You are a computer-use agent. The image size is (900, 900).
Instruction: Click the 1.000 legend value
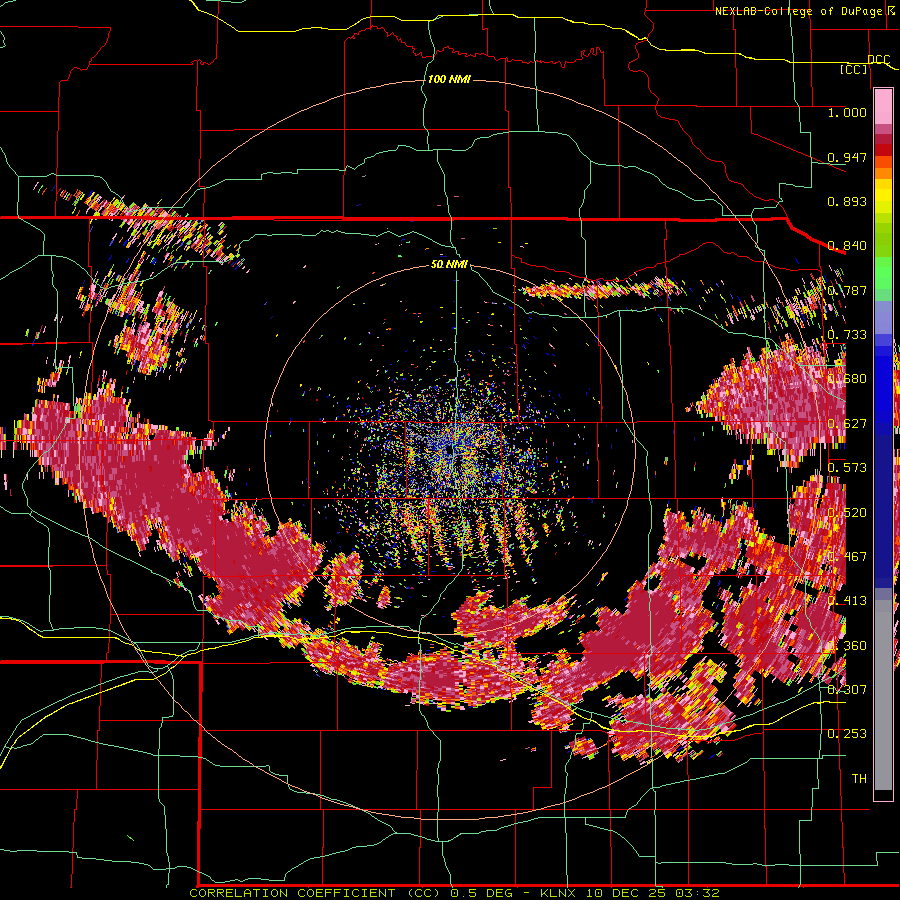point(847,112)
